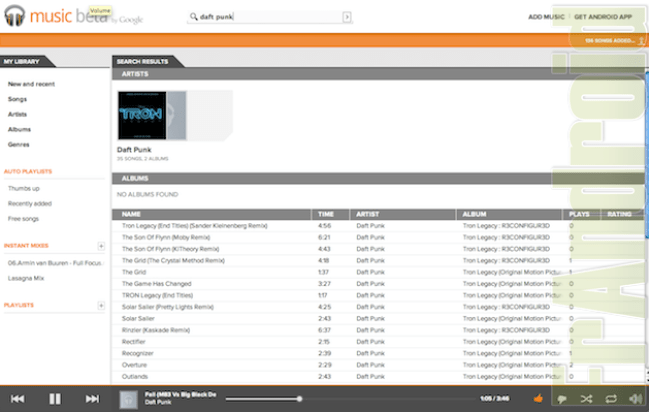
Task: Click the Daft Punk artist name
Action: click(134, 150)
